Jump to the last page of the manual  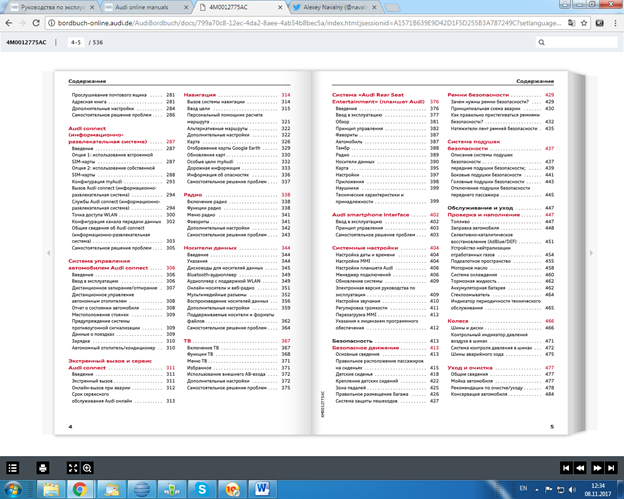[612, 467]
